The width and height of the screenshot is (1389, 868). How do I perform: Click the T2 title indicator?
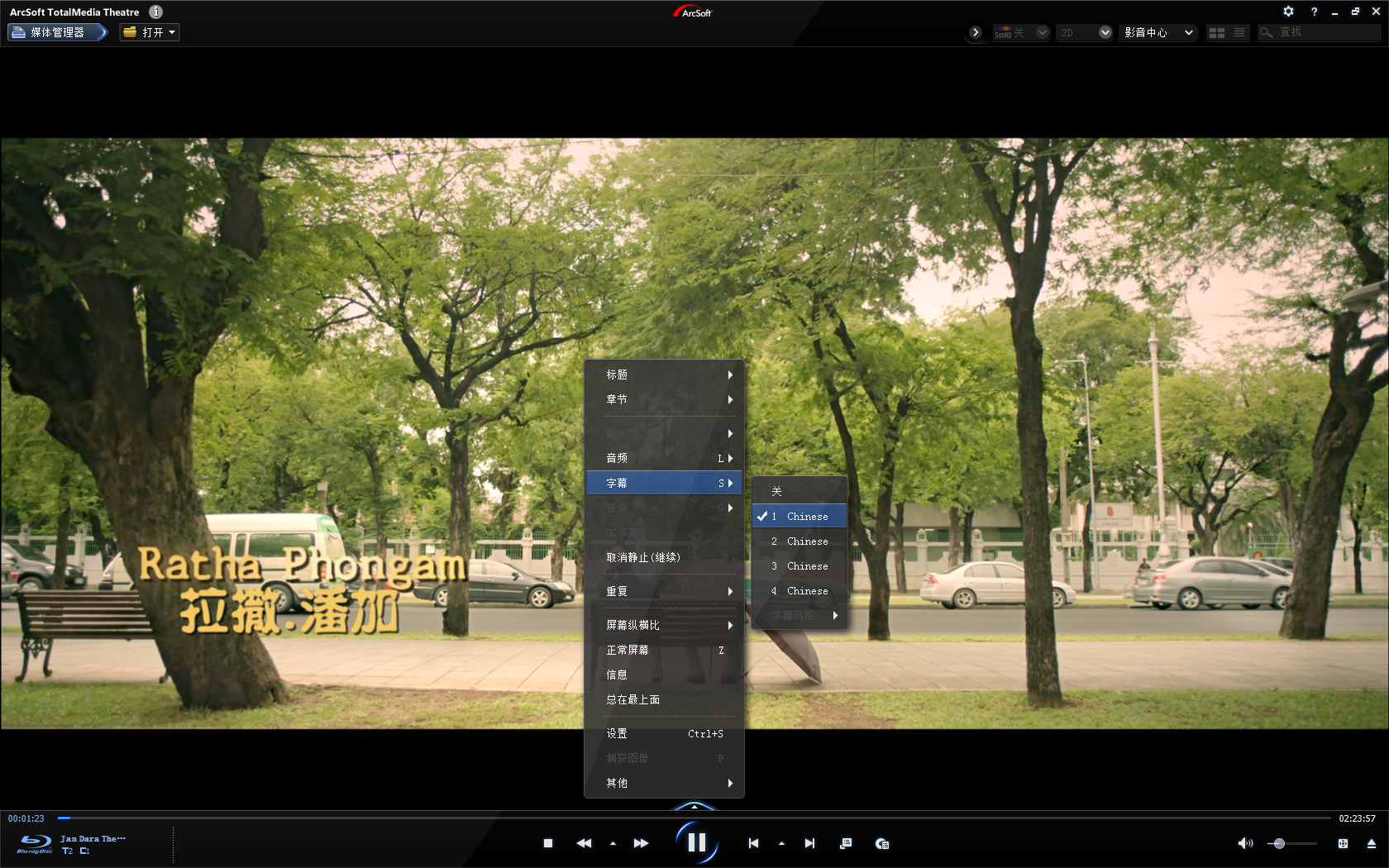68,851
